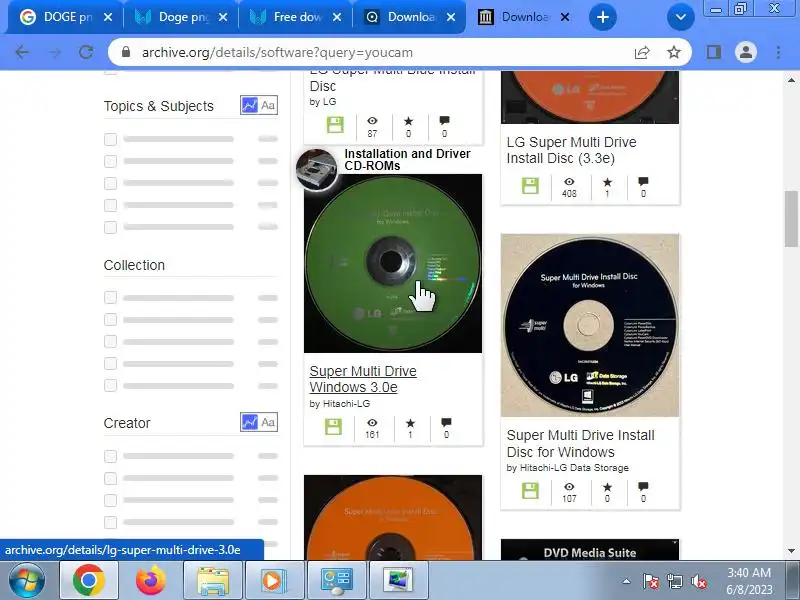Bookmark this page with the star icon

[x=674, y=52]
